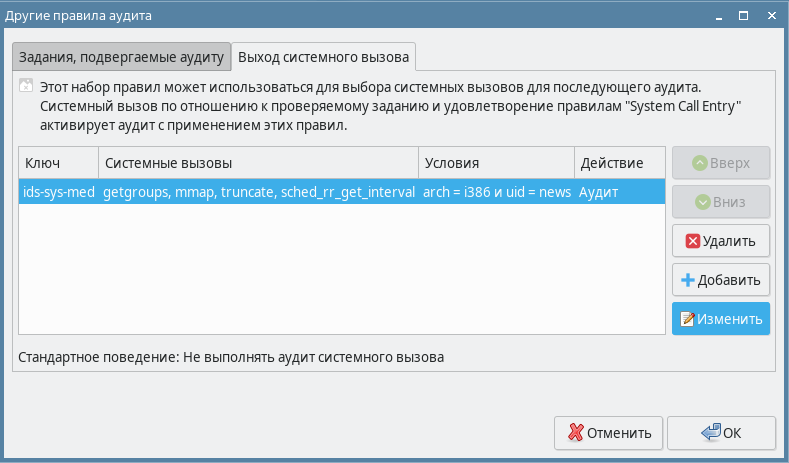
Task: Switch to the Задания, подвергаемые аудиту tab
Action: pyautogui.click(x=119, y=54)
